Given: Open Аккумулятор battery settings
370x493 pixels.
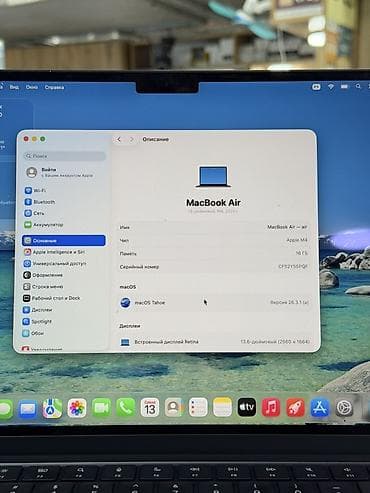Looking at the screenshot, I should coord(43,225).
